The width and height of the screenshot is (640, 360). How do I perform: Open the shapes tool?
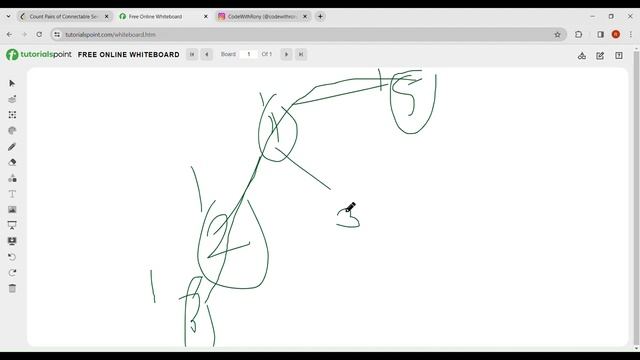(12, 178)
